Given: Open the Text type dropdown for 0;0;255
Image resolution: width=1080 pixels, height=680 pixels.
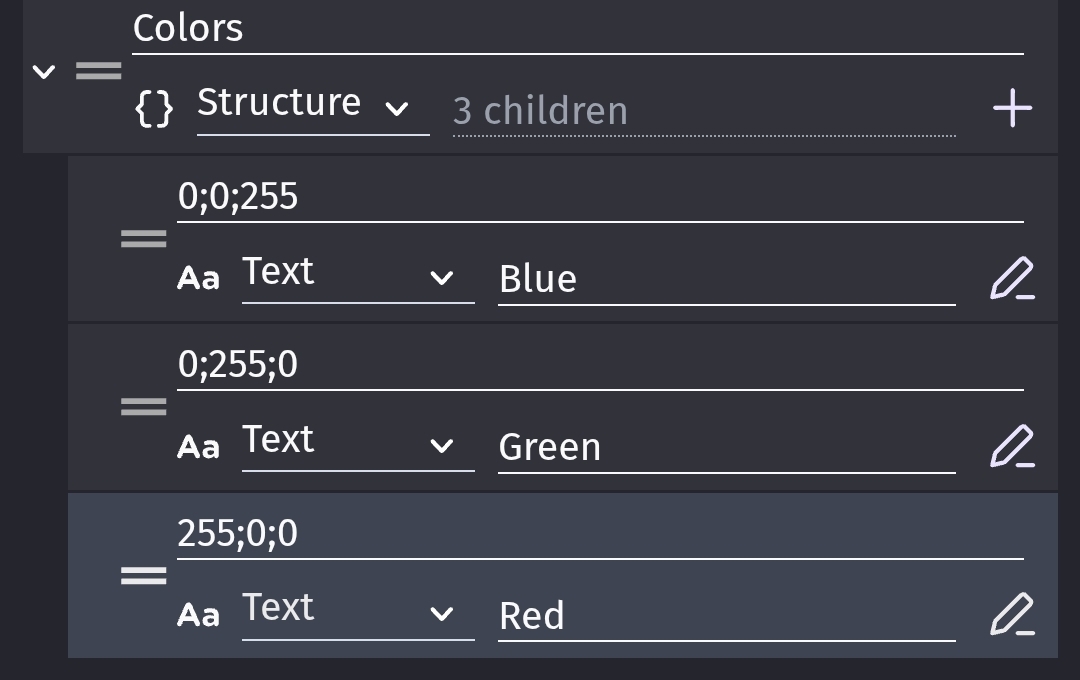Looking at the screenshot, I should (x=357, y=274).
